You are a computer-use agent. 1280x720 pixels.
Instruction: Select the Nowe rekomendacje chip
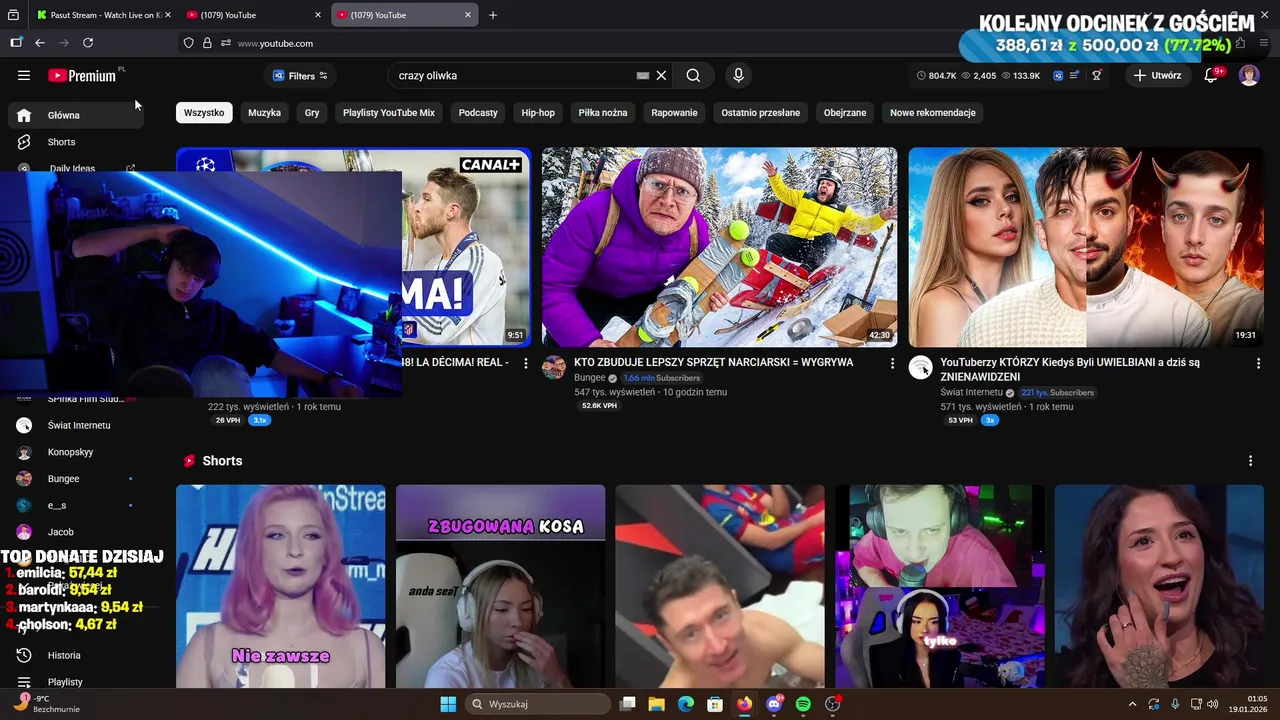pyautogui.click(x=933, y=113)
